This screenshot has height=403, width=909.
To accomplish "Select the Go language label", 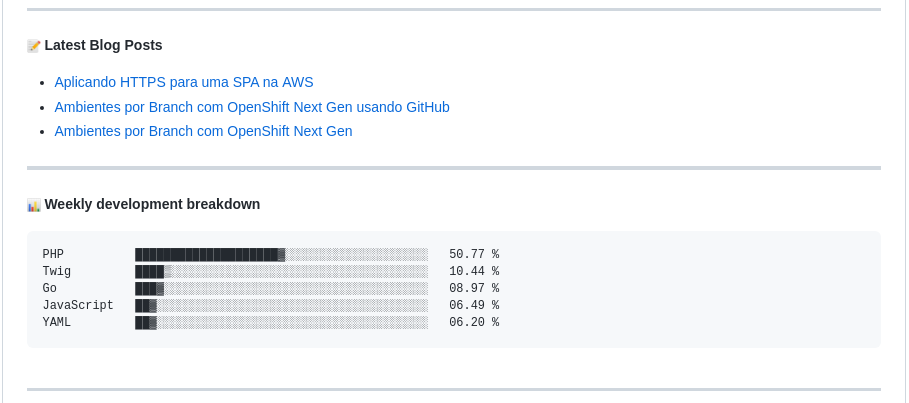I will 50,289.
